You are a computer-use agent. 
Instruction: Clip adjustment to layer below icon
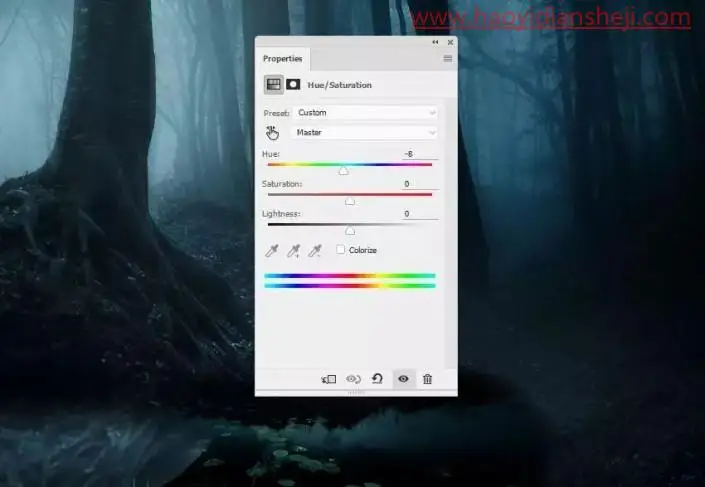coord(329,379)
